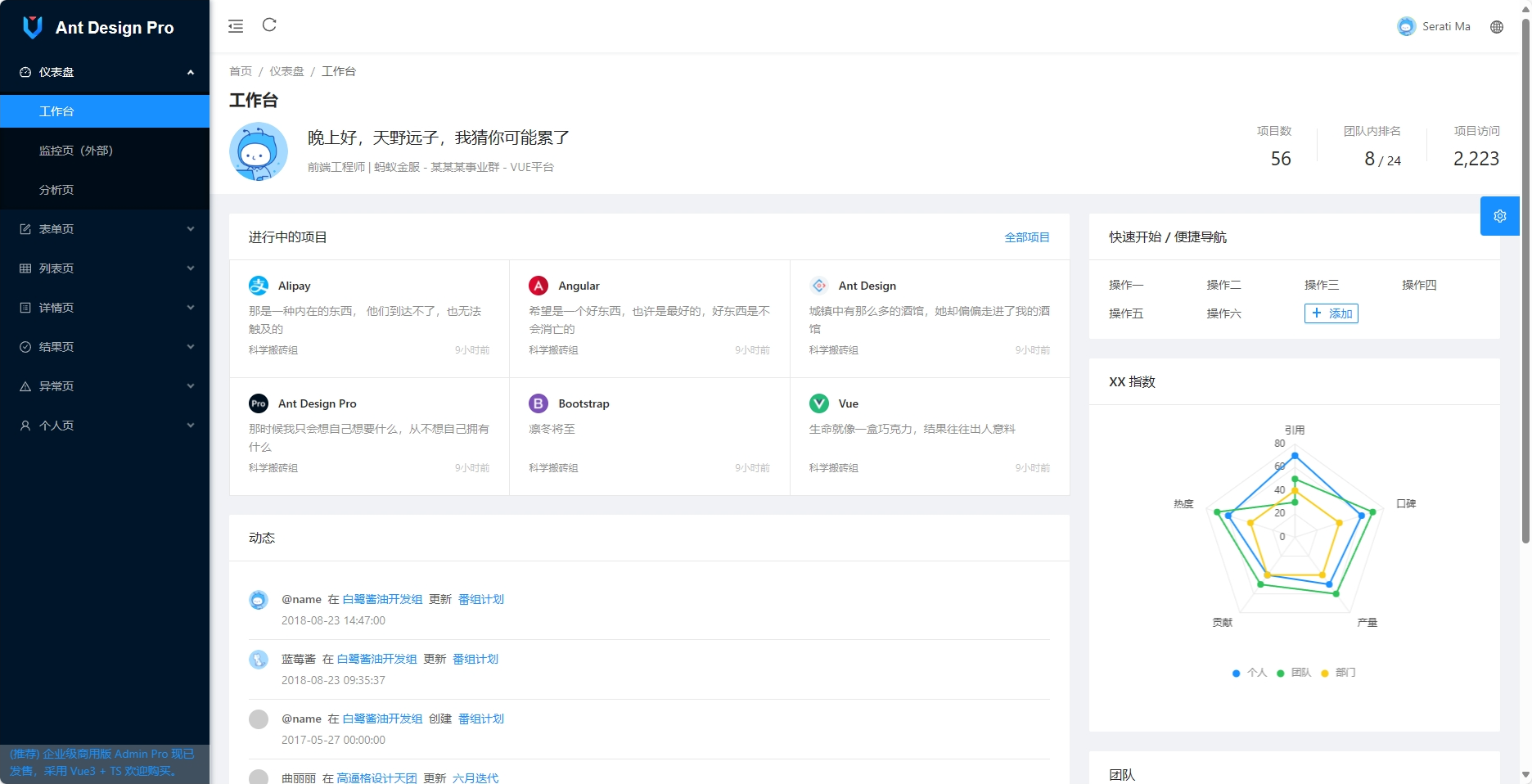The height and width of the screenshot is (784, 1532).
Task: Click avatar of first 2018-08-23 14:47:00 activity
Action: (x=259, y=600)
